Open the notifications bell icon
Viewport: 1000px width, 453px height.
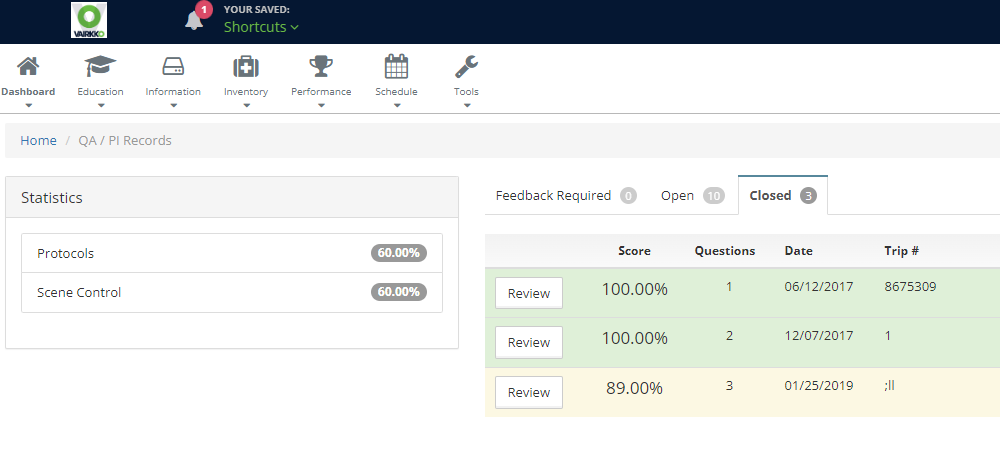click(x=194, y=20)
